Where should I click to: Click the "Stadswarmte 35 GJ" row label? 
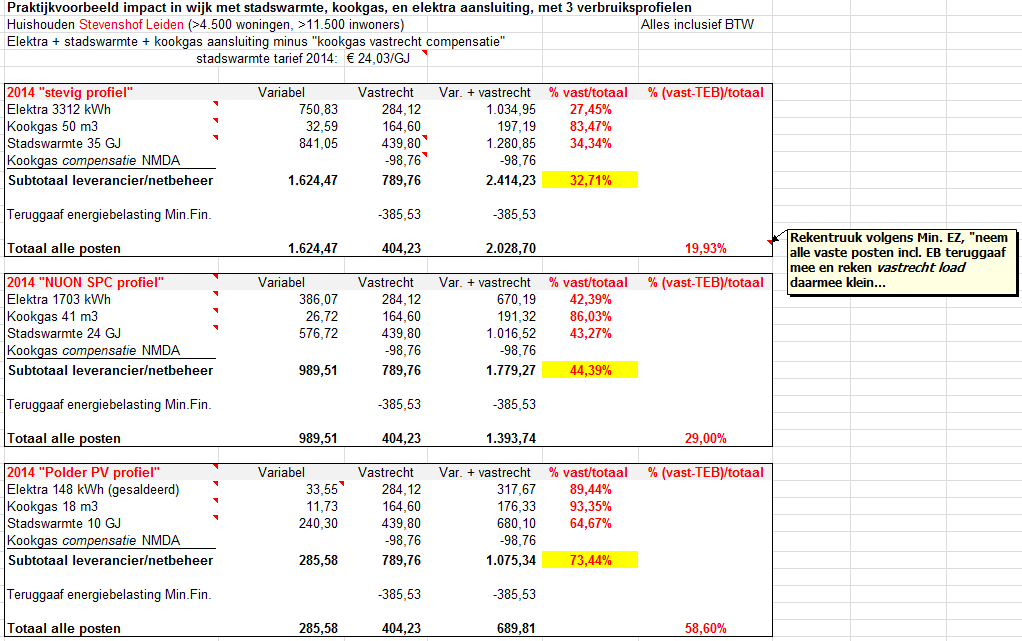[64, 143]
